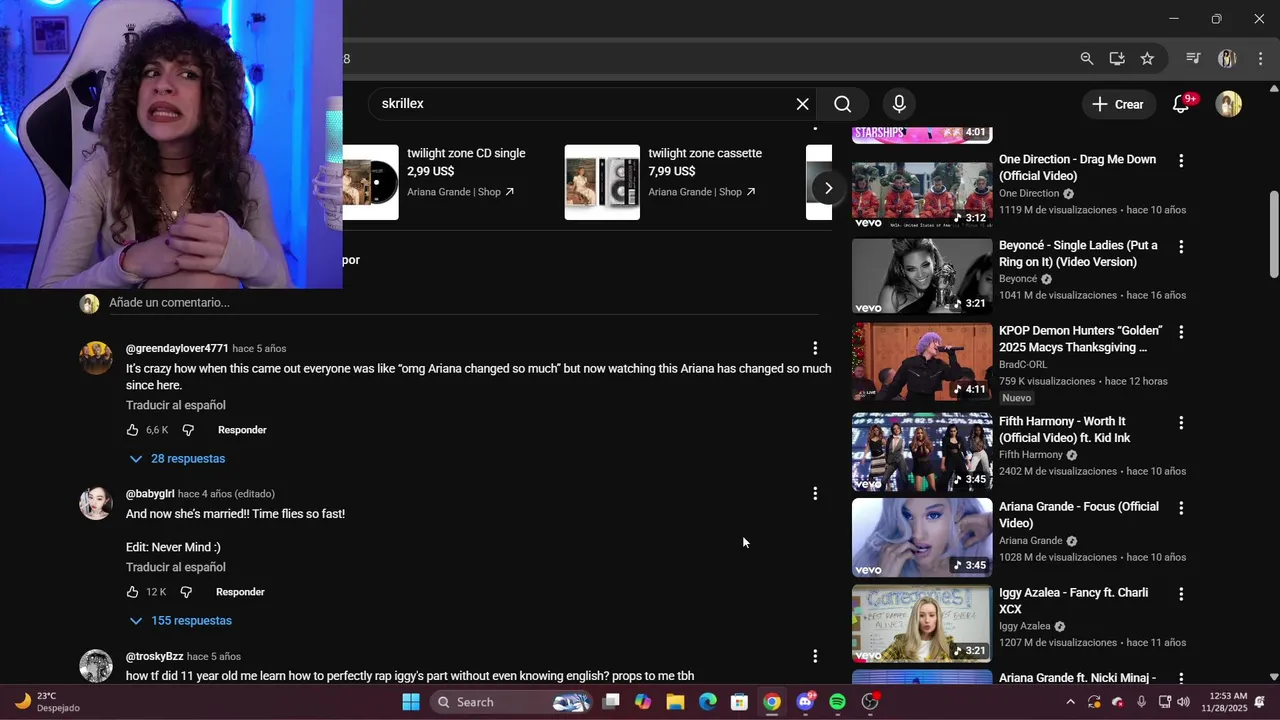1280x720 pixels.
Task: Open KPOP Demon Hunters Golden video title
Action: coord(1080,339)
